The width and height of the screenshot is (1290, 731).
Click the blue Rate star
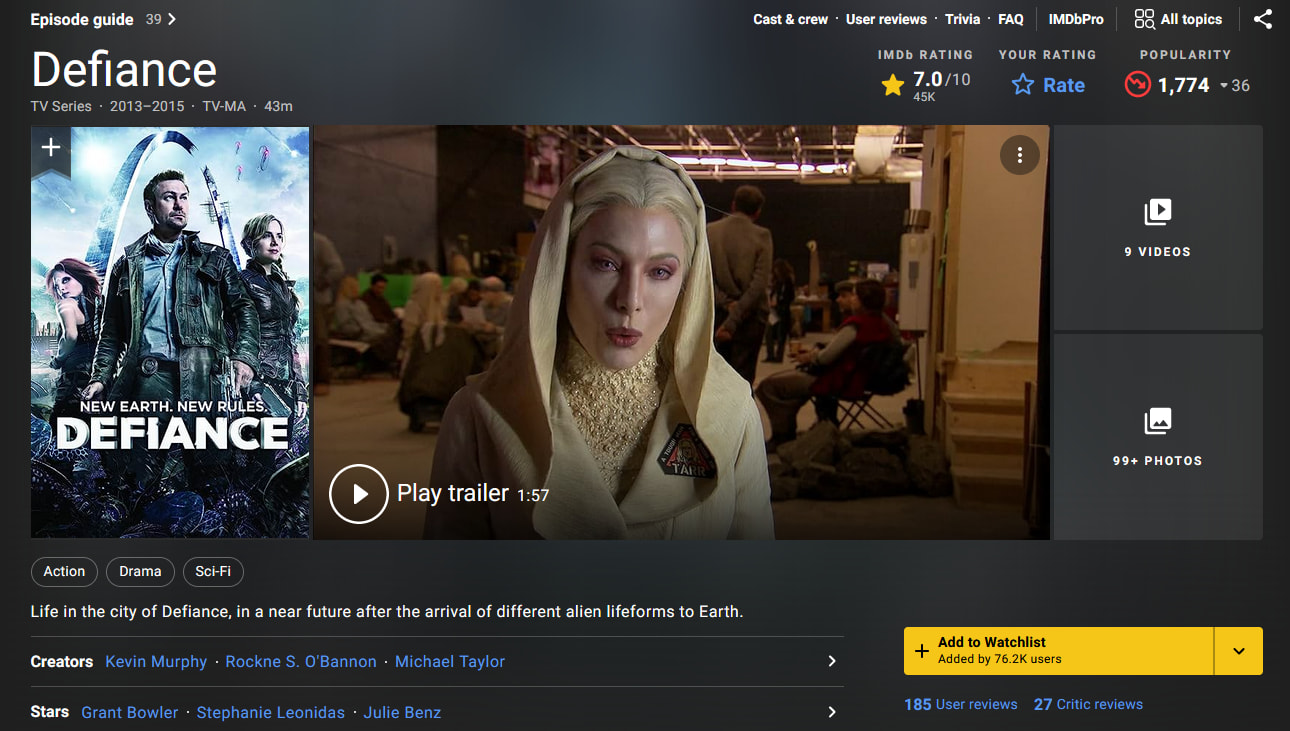coord(1022,85)
